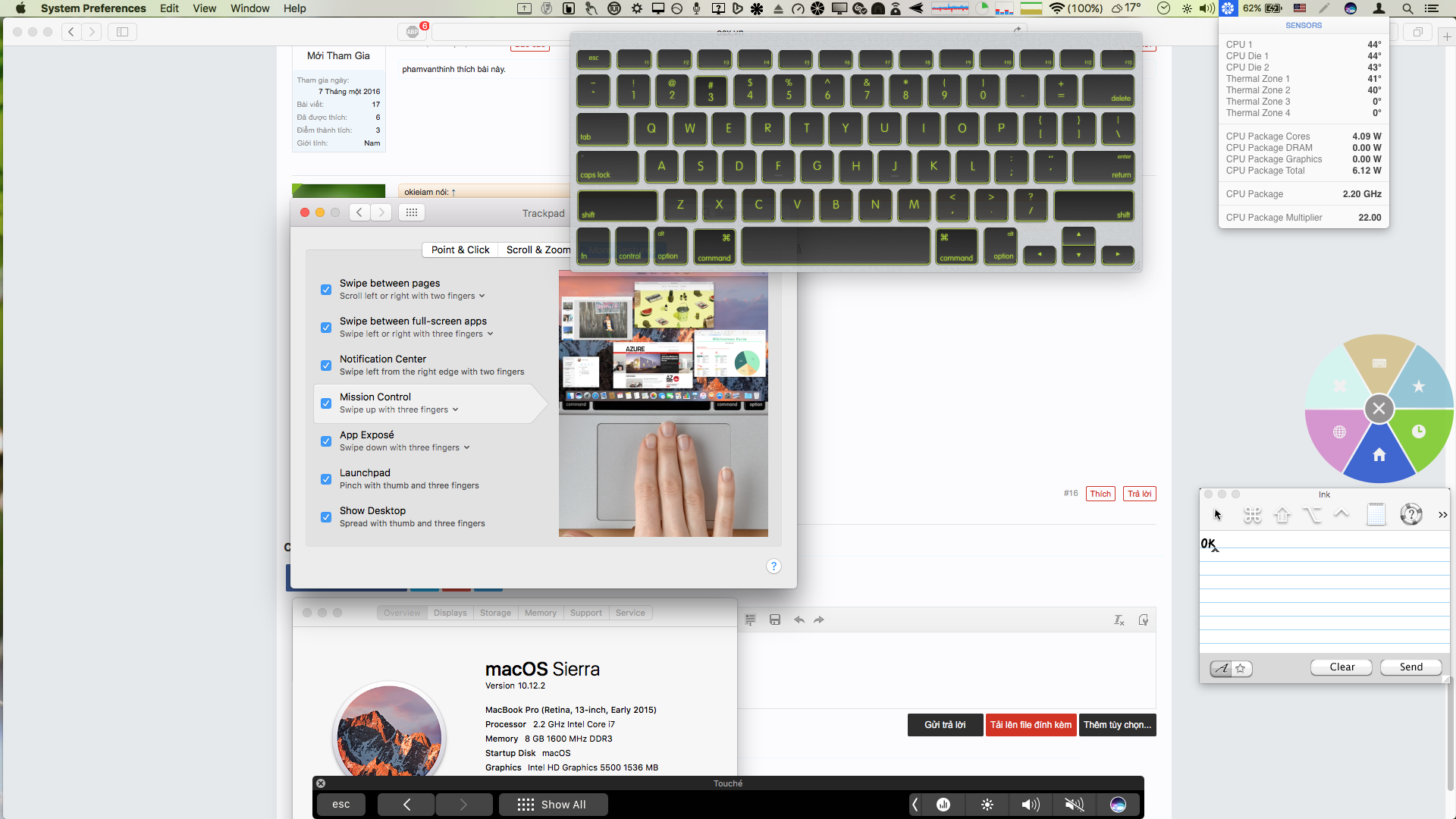Expand the Mission Control gesture dropdown arrow

456,409
